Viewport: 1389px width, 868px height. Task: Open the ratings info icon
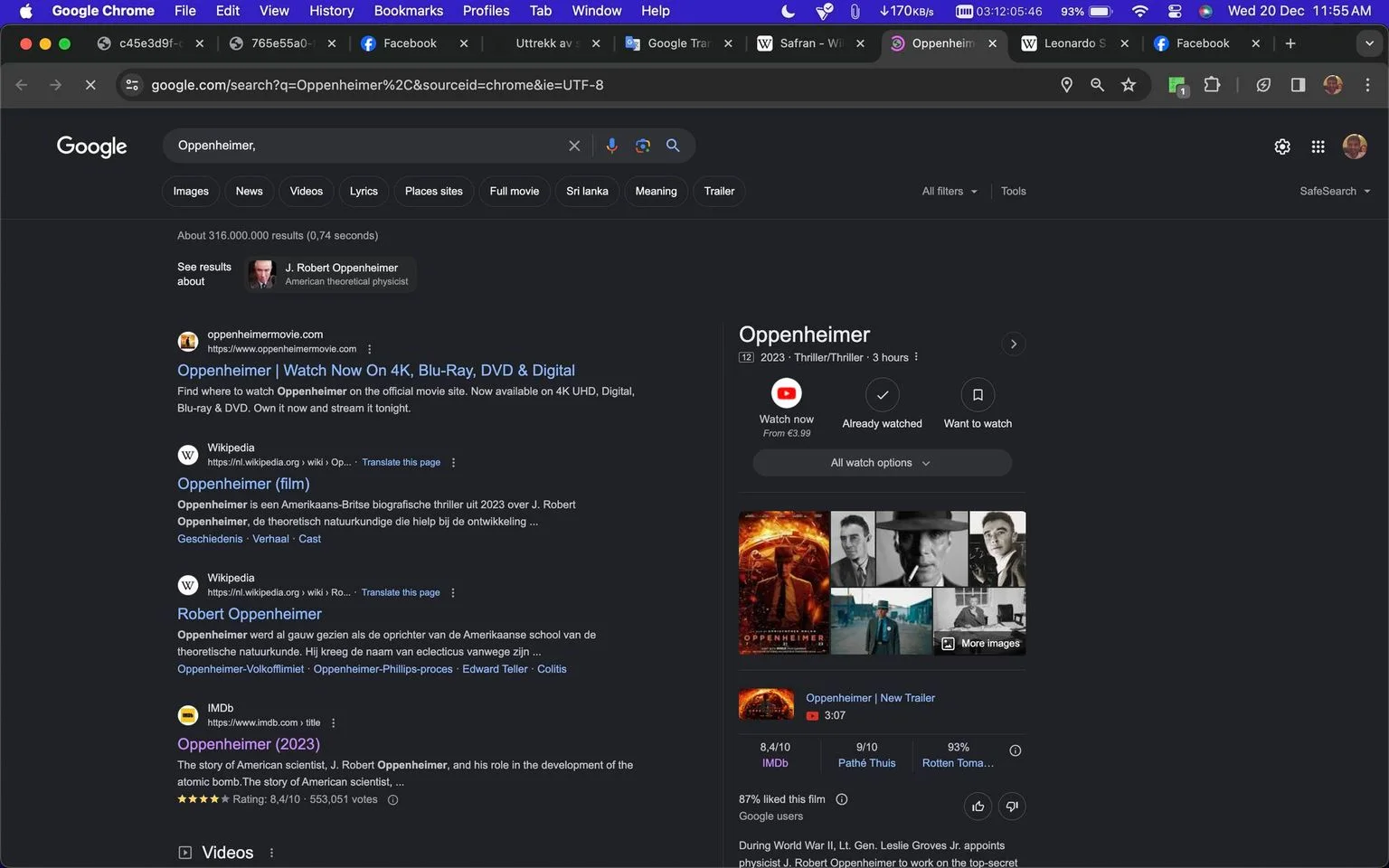(x=1016, y=750)
